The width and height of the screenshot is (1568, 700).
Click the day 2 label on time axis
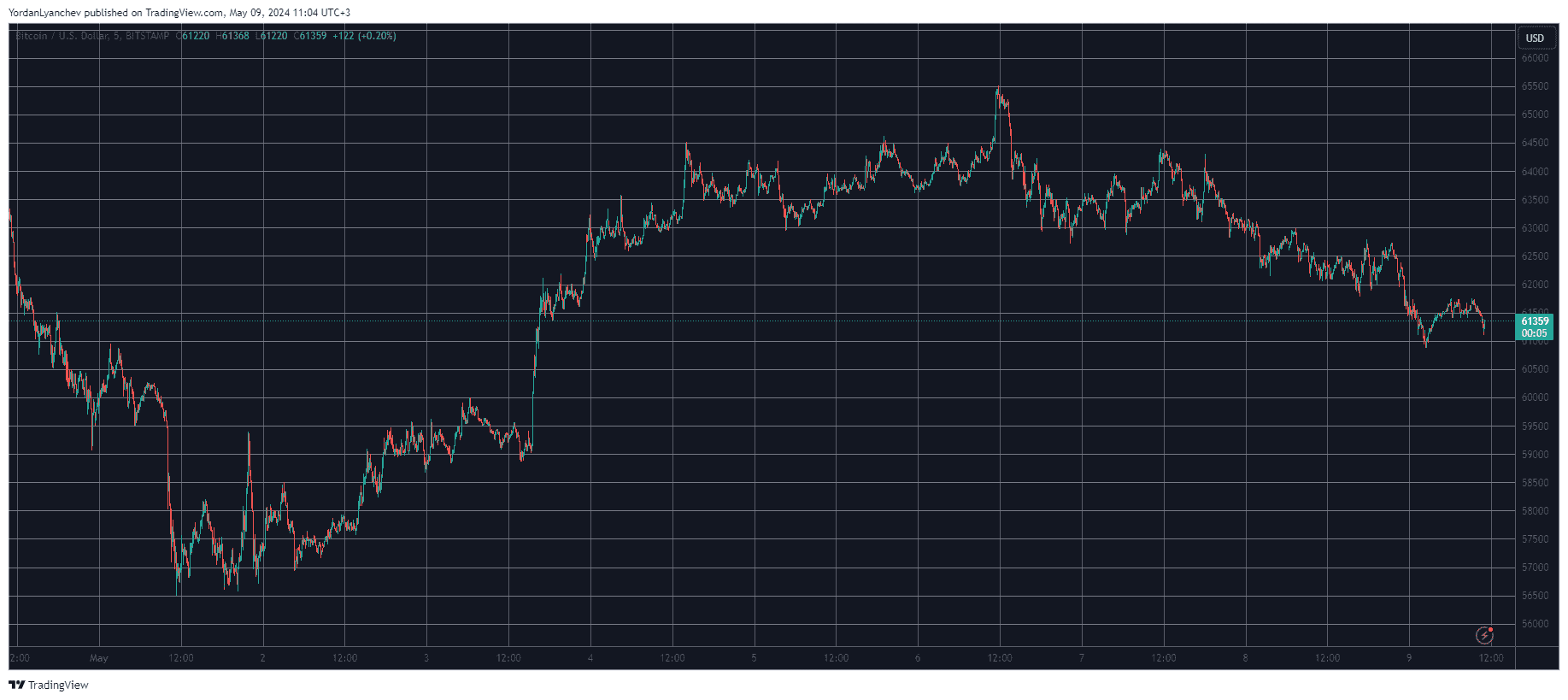pos(262,658)
